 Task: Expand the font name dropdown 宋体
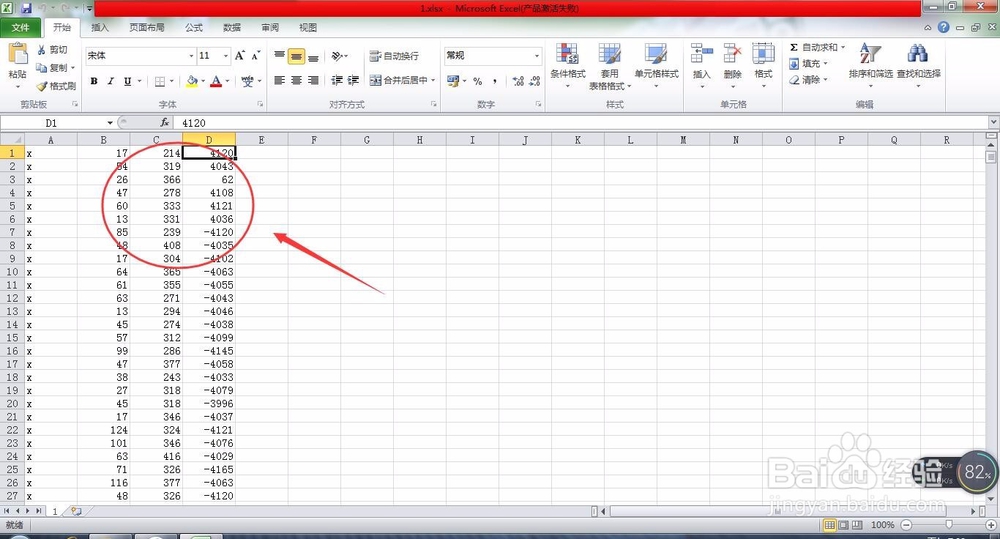coord(191,56)
